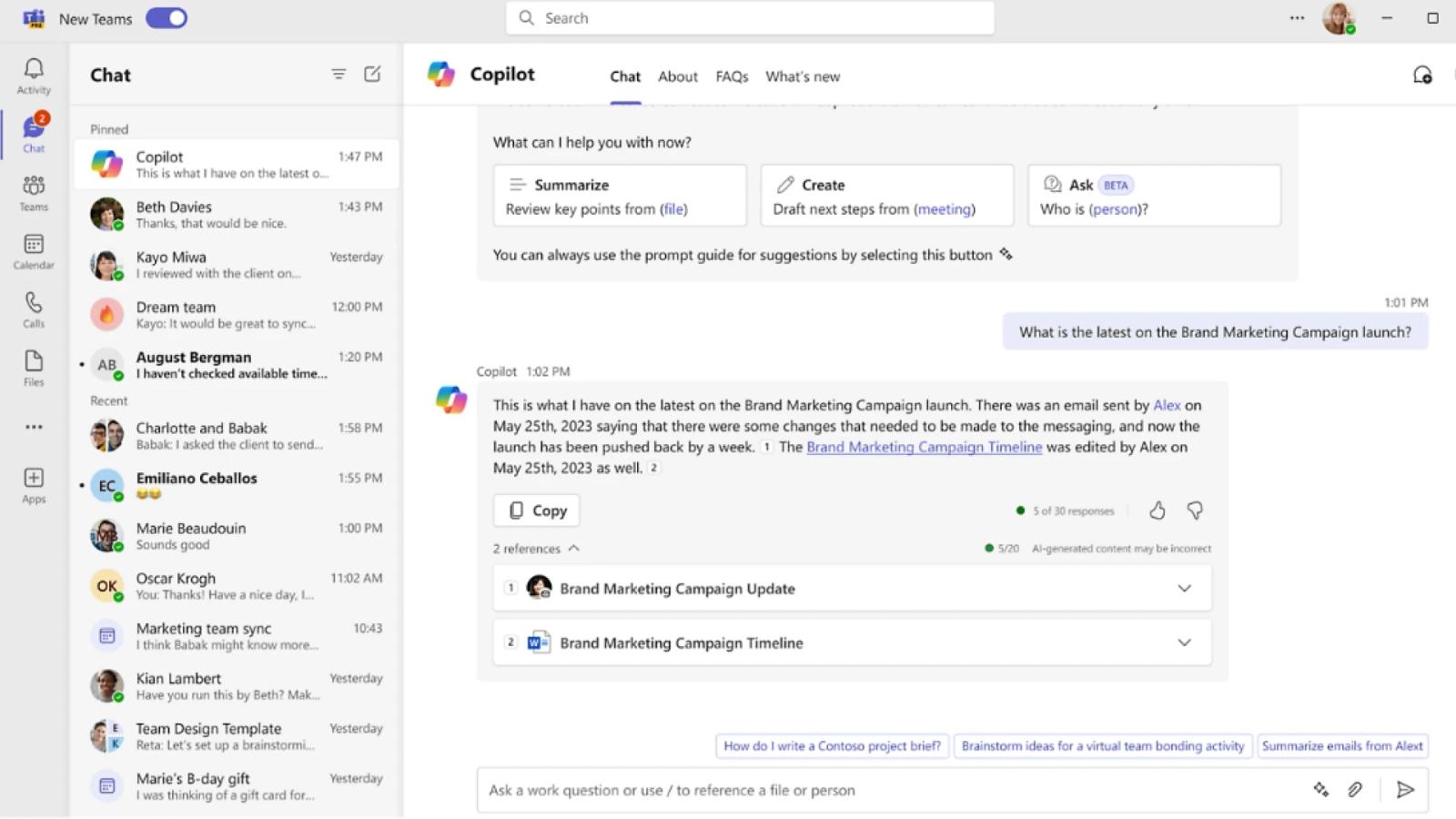Open Files in the left rail
Image resolution: width=1456 pixels, height=819 pixels.
click(x=34, y=368)
